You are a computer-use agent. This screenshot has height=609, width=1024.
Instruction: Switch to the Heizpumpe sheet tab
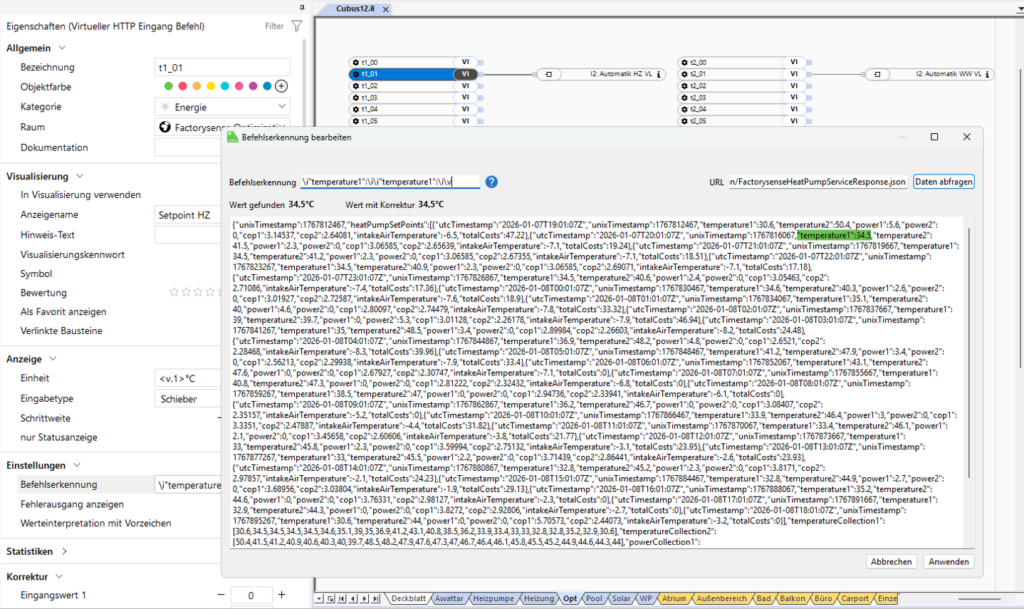pyautogui.click(x=494, y=599)
